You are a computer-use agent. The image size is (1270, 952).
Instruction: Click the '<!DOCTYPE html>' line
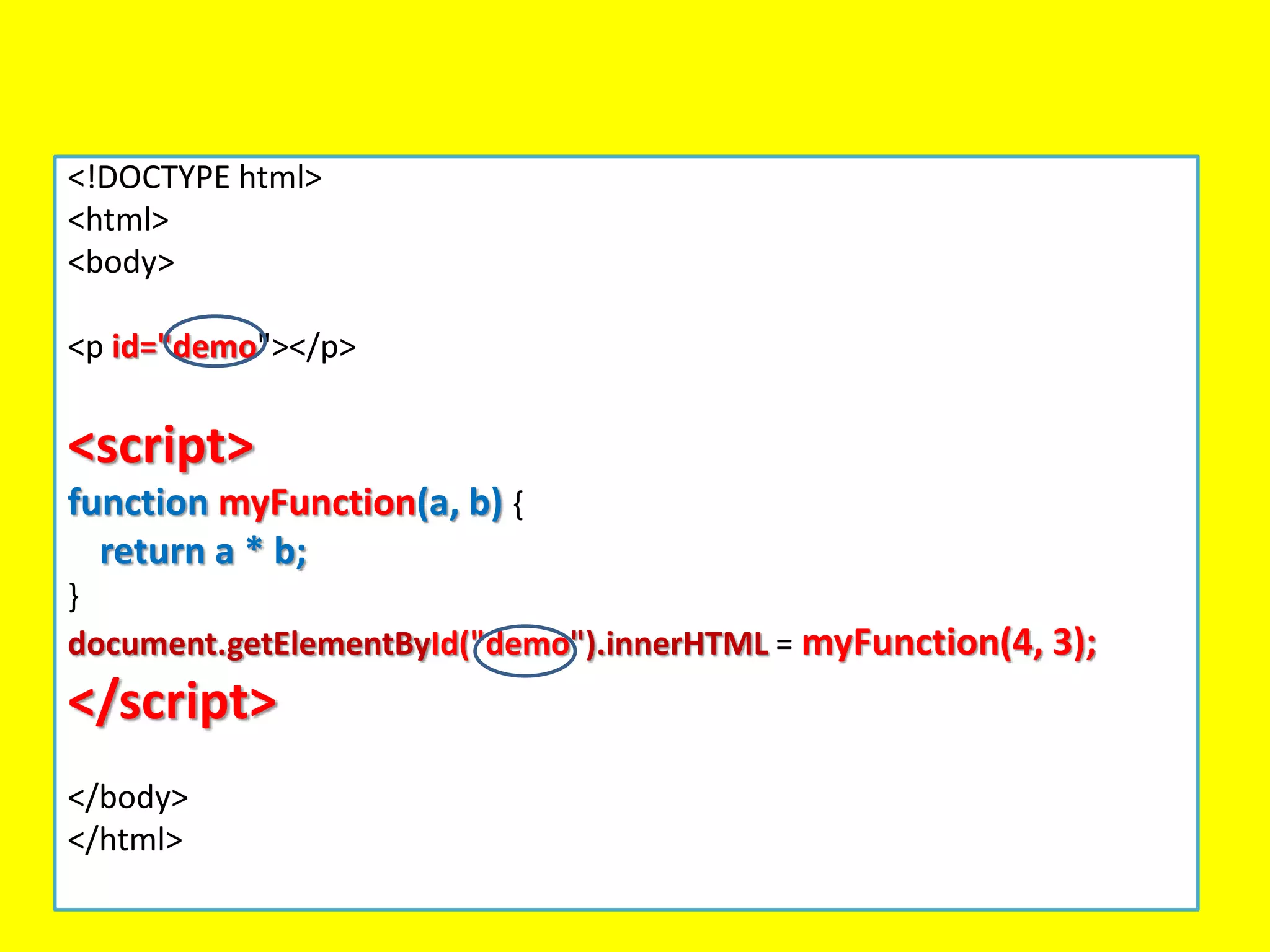tap(195, 178)
